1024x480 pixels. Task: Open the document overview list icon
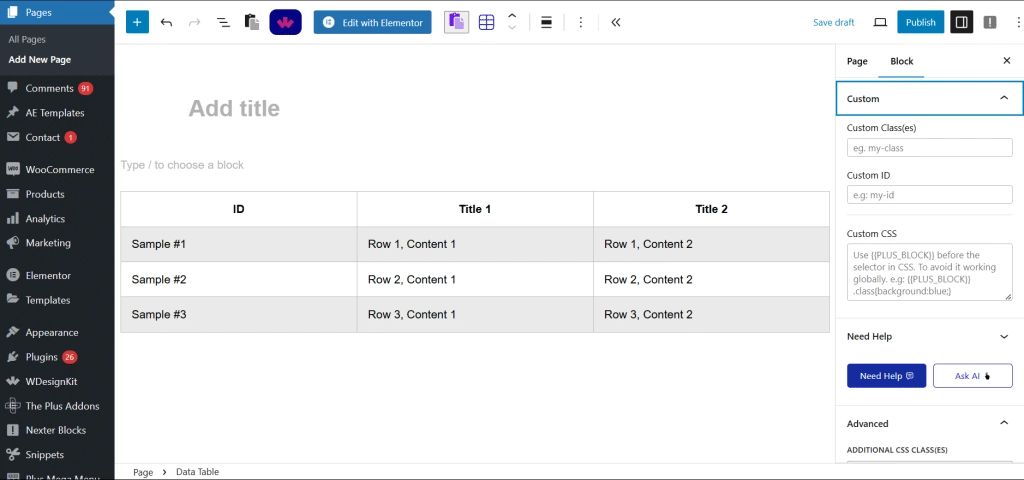click(223, 22)
